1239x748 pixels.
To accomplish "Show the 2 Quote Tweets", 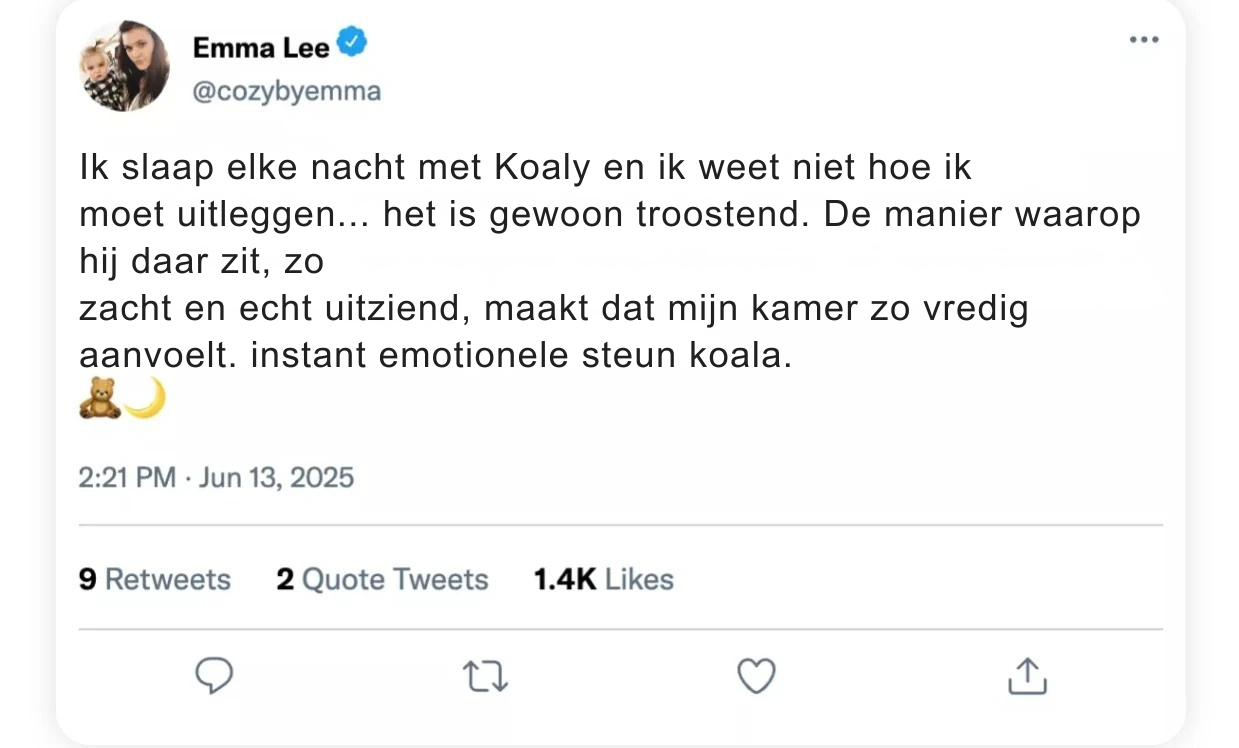I will [382, 579].
